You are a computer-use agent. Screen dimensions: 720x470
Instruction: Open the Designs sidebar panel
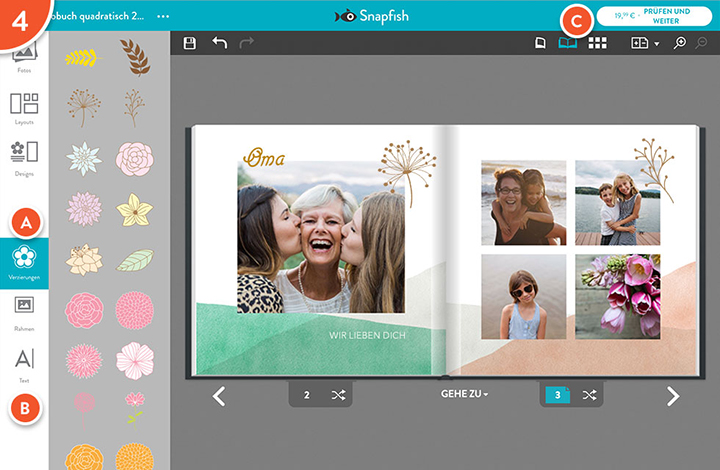24,159
